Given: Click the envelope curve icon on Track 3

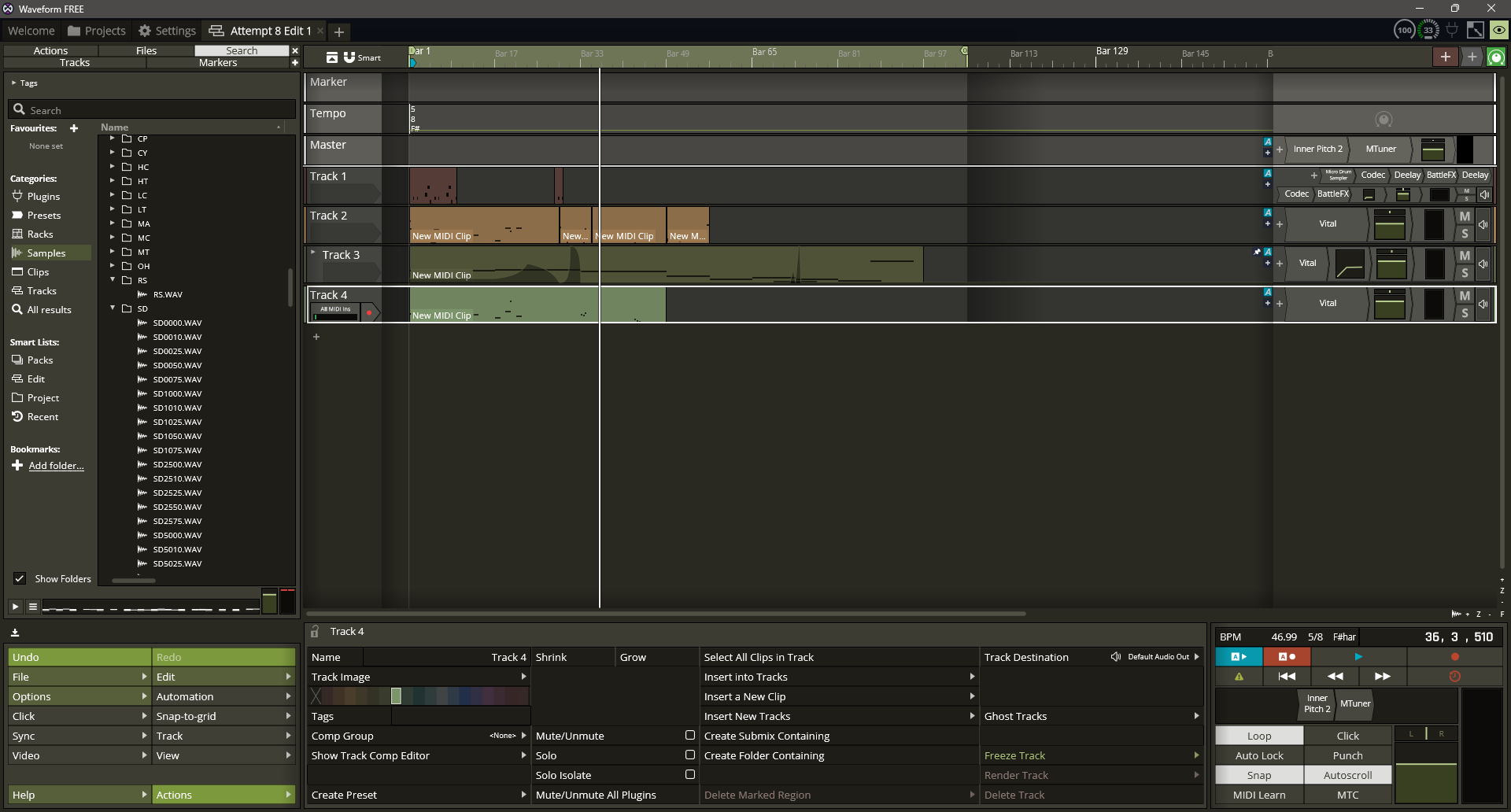Looking at the screenshot, I should [x=1350, y=264].
